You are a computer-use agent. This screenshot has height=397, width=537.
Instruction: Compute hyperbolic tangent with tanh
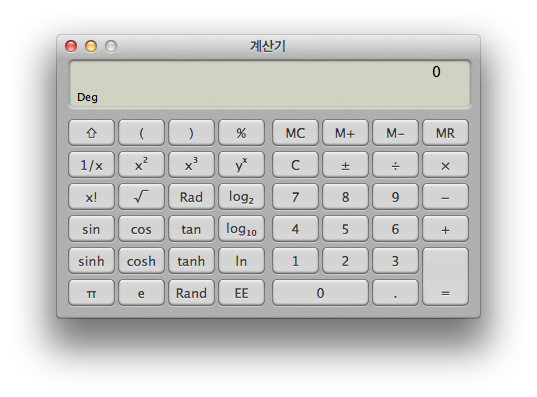coord(191,261)
